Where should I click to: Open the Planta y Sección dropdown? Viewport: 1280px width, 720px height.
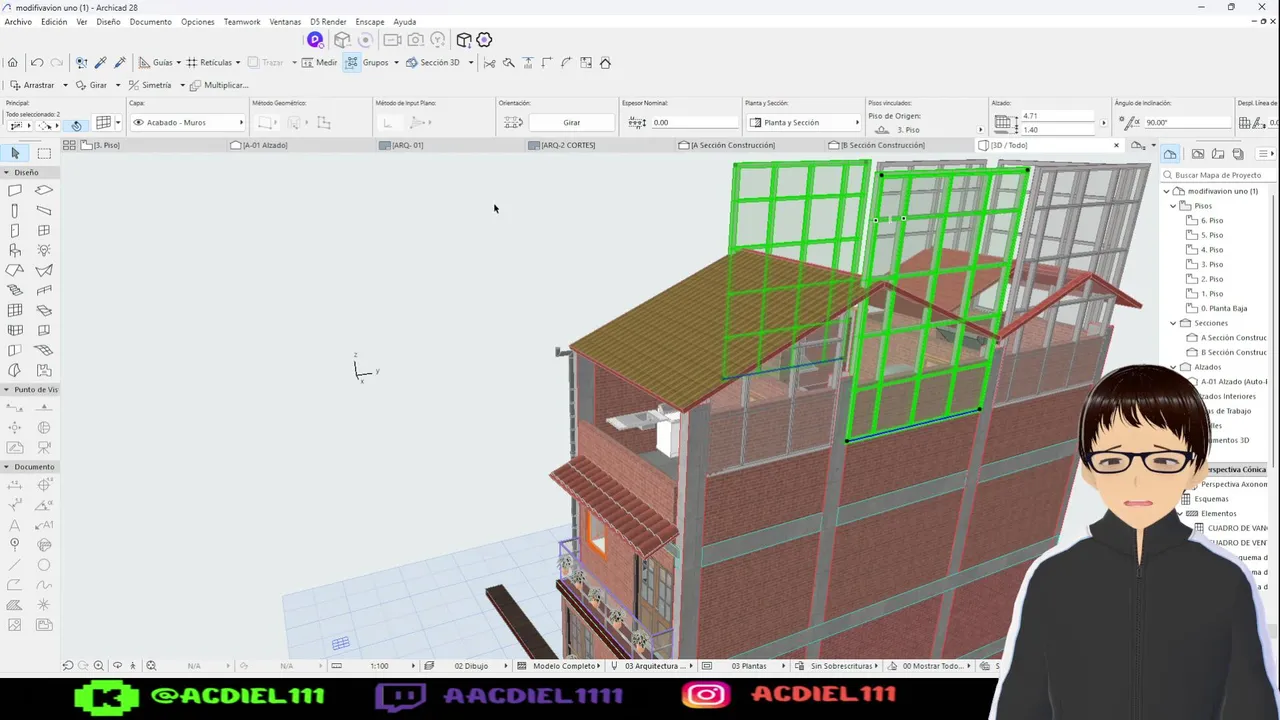click(803, 122)
